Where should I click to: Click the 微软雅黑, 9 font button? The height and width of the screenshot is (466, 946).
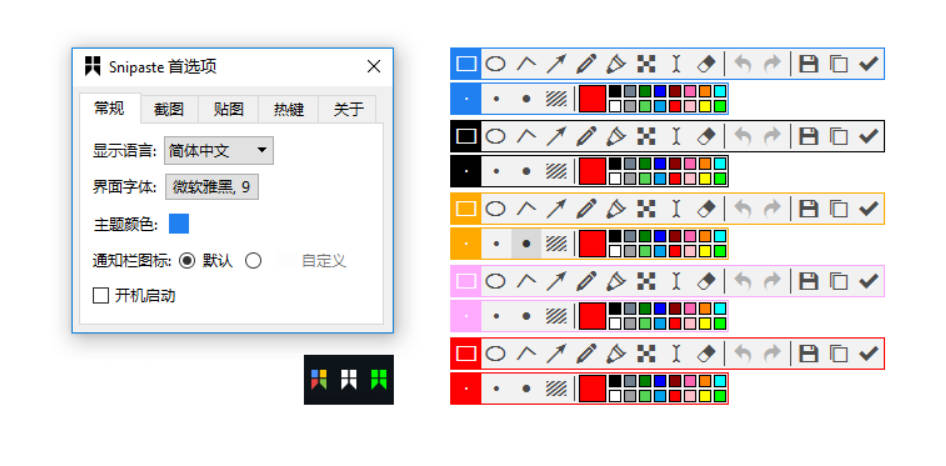(212, 187)
